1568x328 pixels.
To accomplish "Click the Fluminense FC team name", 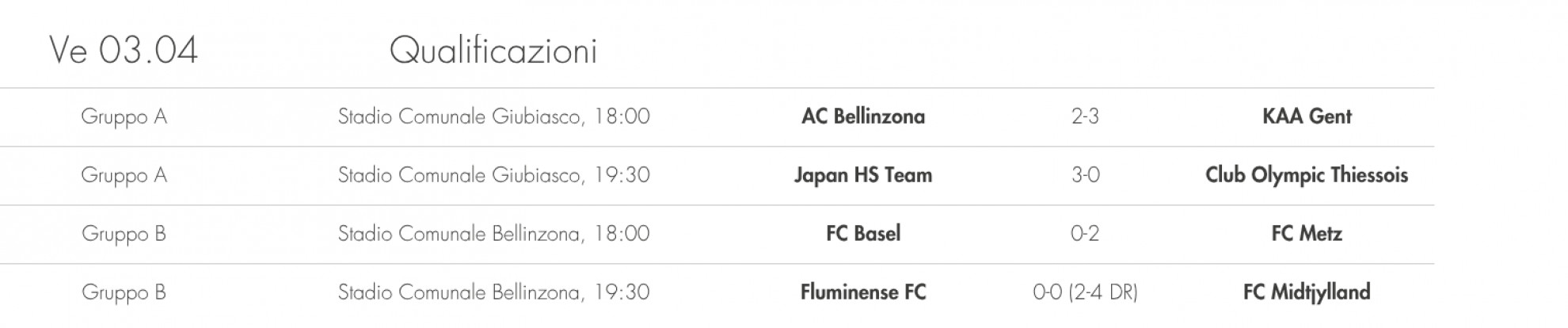I will tap(862, 292).
